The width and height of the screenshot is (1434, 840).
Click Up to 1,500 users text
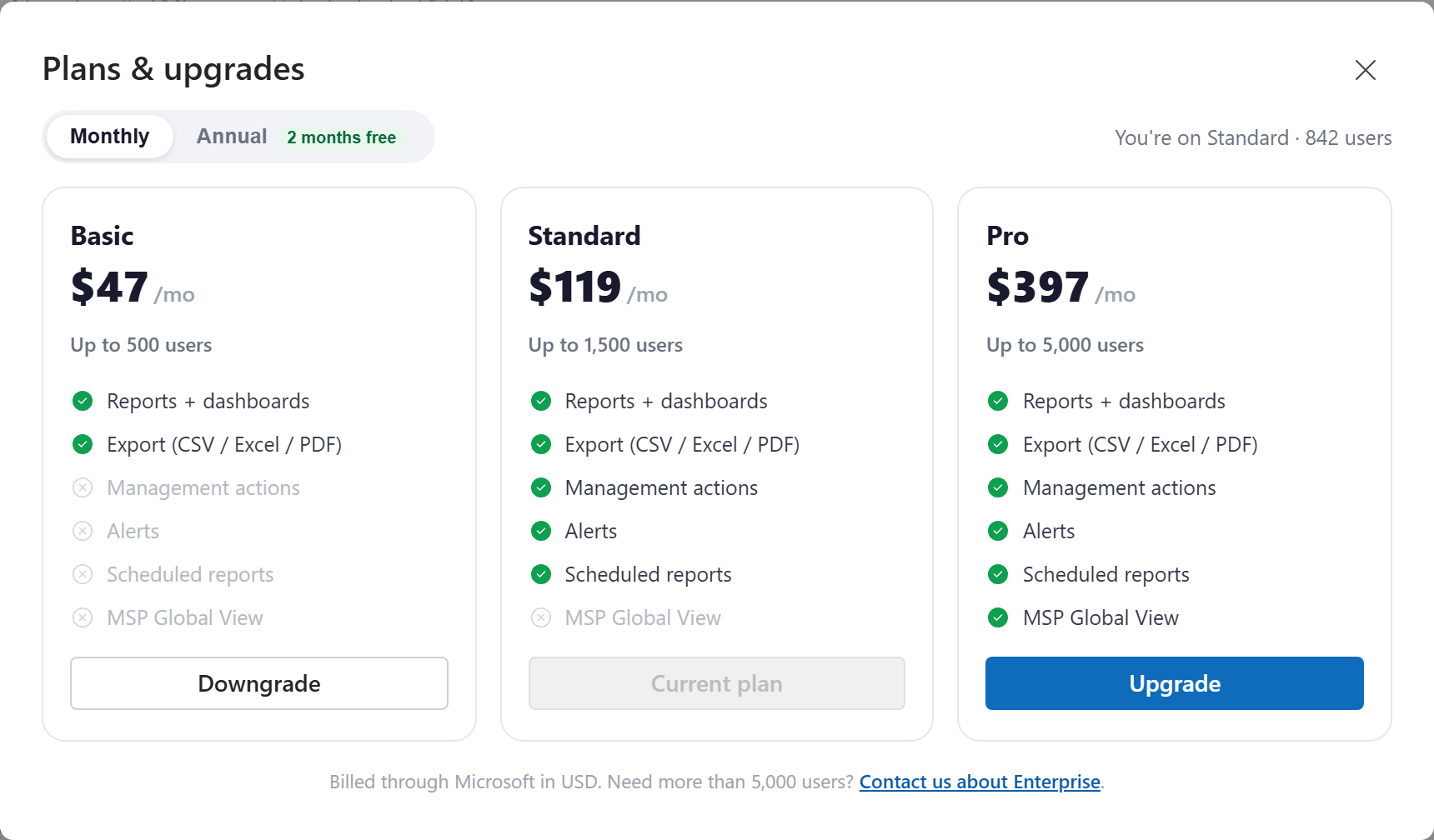605,345
